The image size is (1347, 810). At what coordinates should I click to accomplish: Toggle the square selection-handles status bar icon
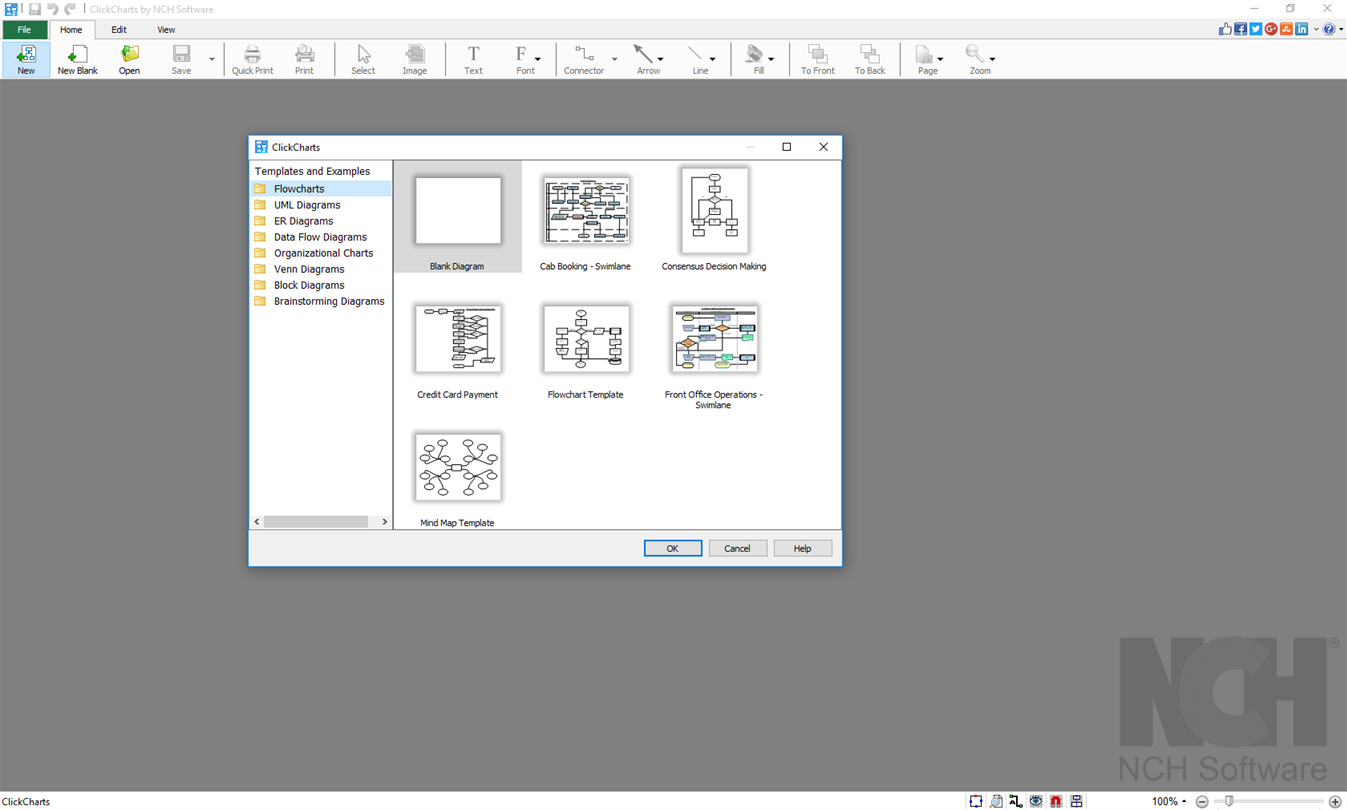pos(976,801)
